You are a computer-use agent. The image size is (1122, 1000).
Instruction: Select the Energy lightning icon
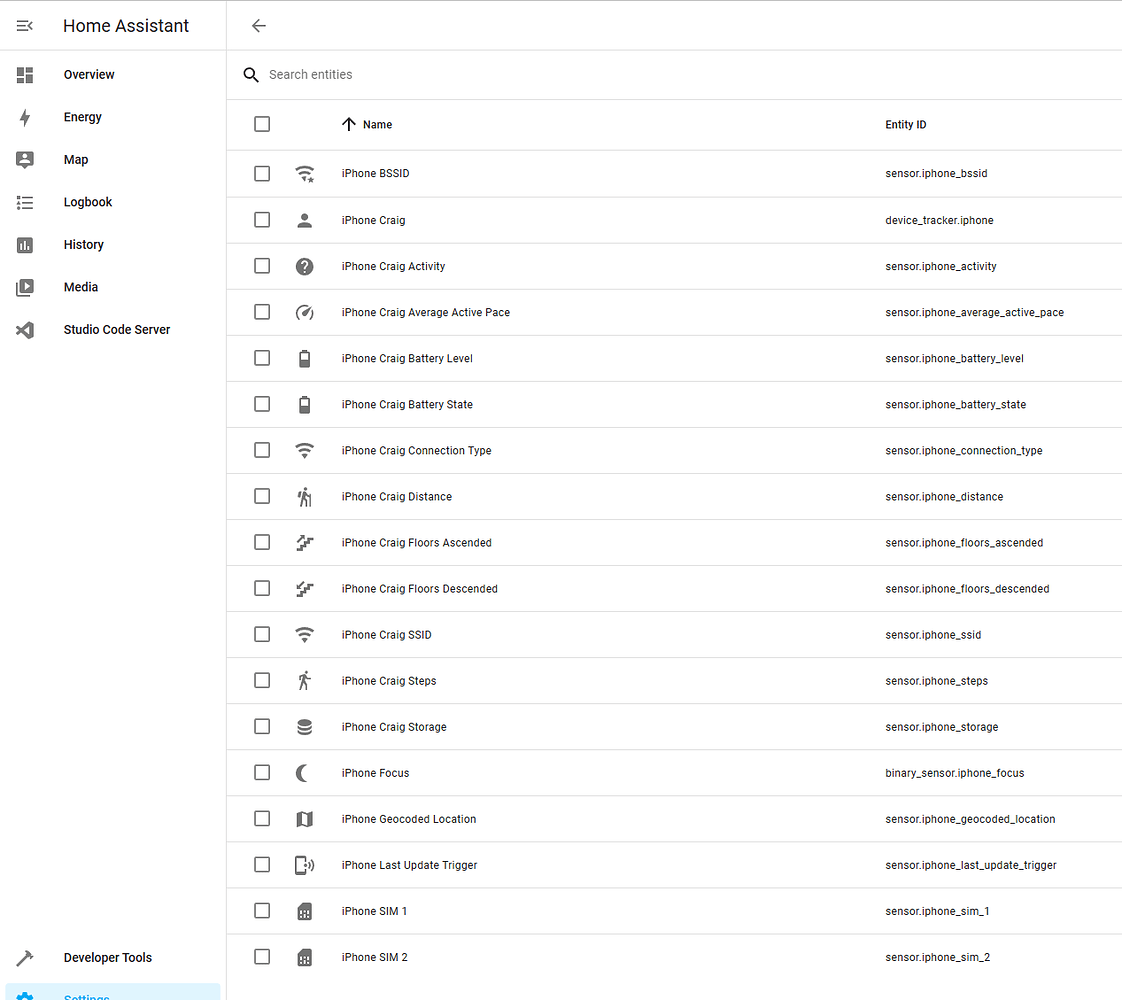24,117
